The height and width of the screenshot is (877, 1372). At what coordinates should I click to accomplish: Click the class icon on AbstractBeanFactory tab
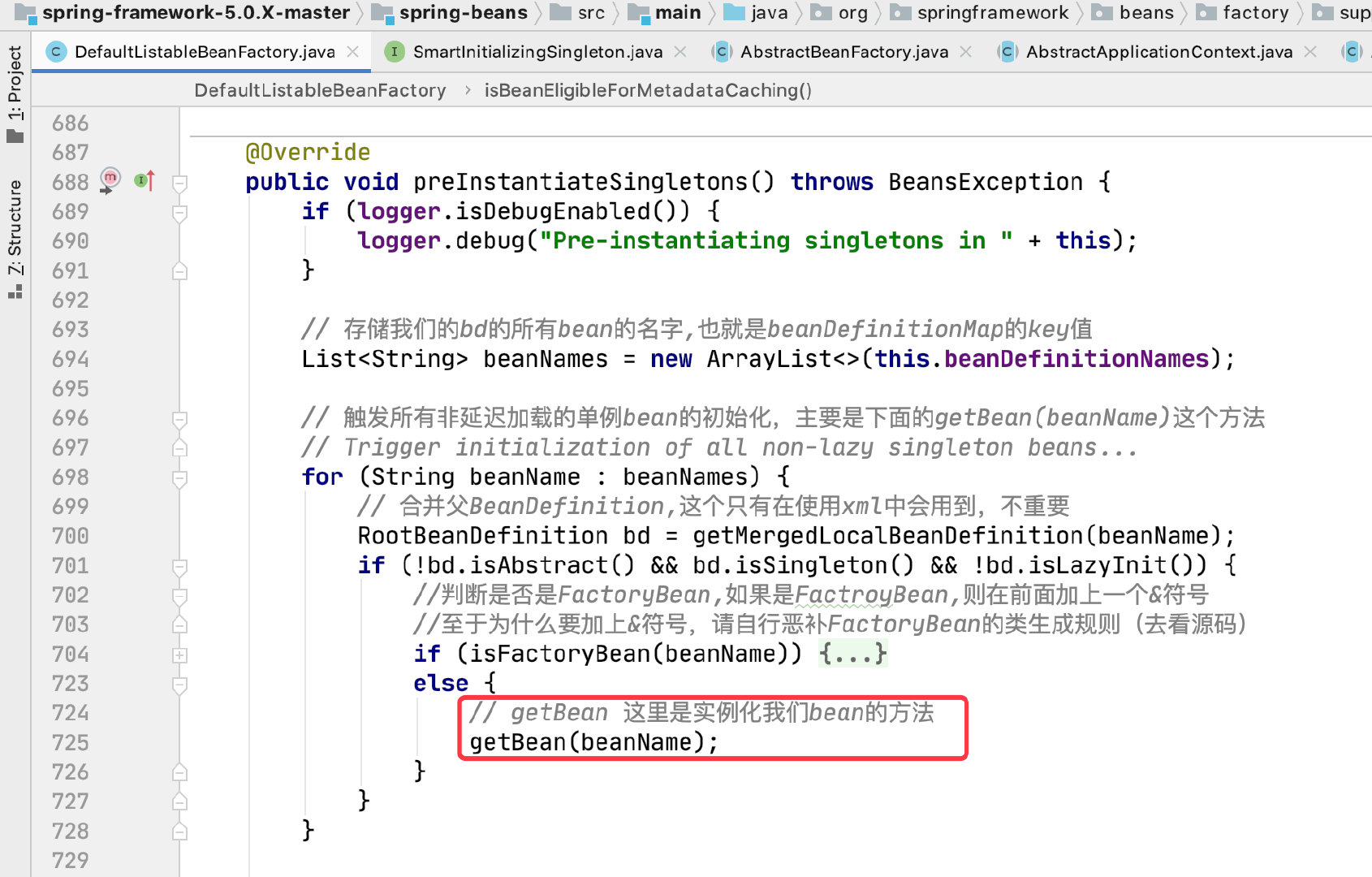pyautogui.click(x=722, y=52)
